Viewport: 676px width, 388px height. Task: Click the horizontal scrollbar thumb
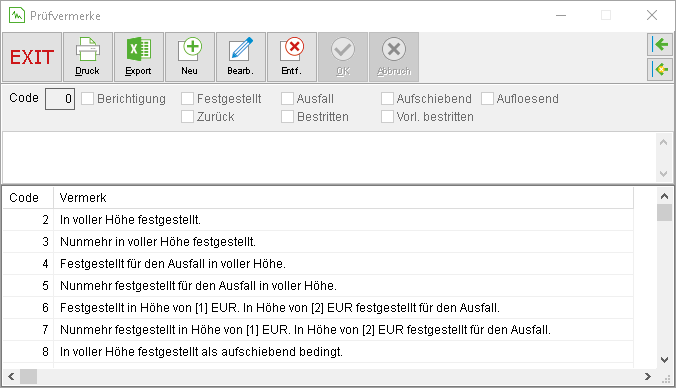pyautogui.click(x=28, y=376)
